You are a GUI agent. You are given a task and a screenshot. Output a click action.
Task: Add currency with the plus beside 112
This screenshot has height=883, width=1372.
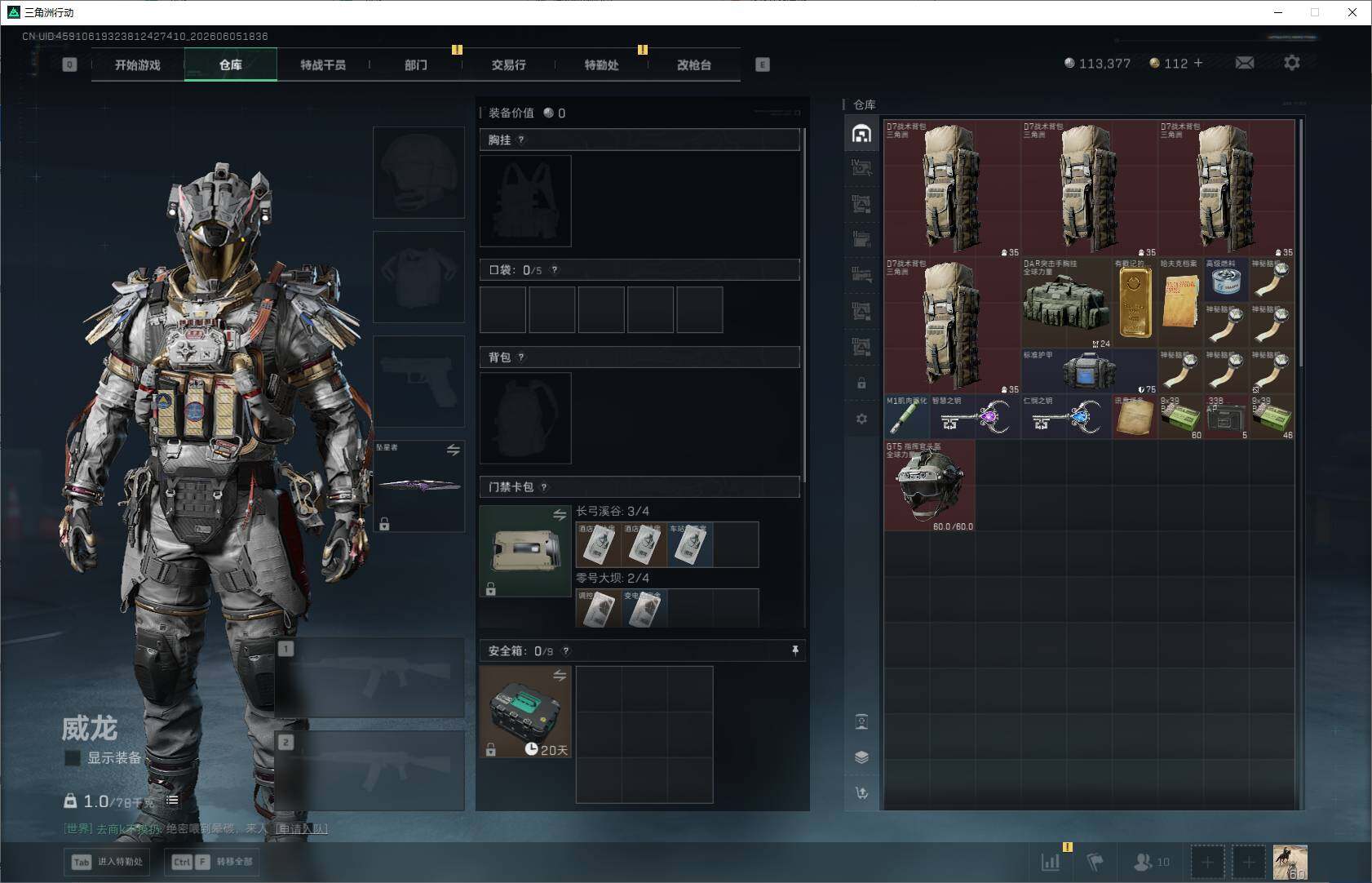[x=1198, y=63]
